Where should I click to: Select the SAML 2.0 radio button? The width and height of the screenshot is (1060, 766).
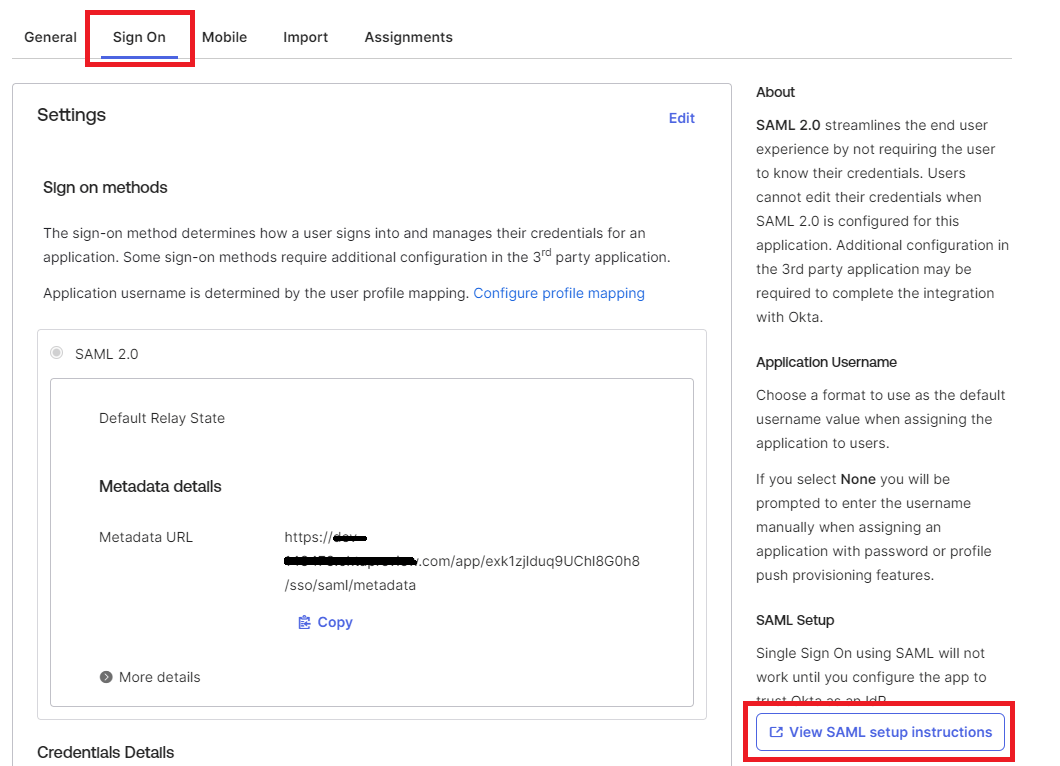[x=57, y=353]
